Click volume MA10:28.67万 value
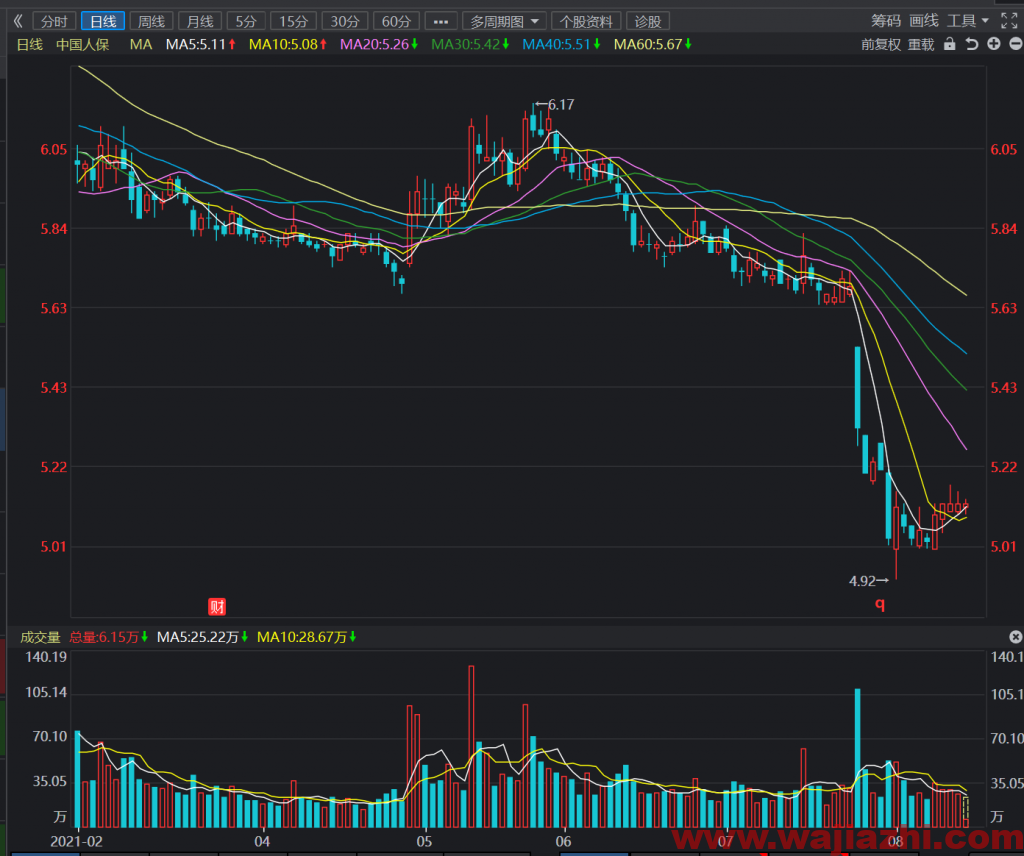Image resolution: width=1024 pixels, height=856 pixels. pyautogui.click(x=306, y=637)
